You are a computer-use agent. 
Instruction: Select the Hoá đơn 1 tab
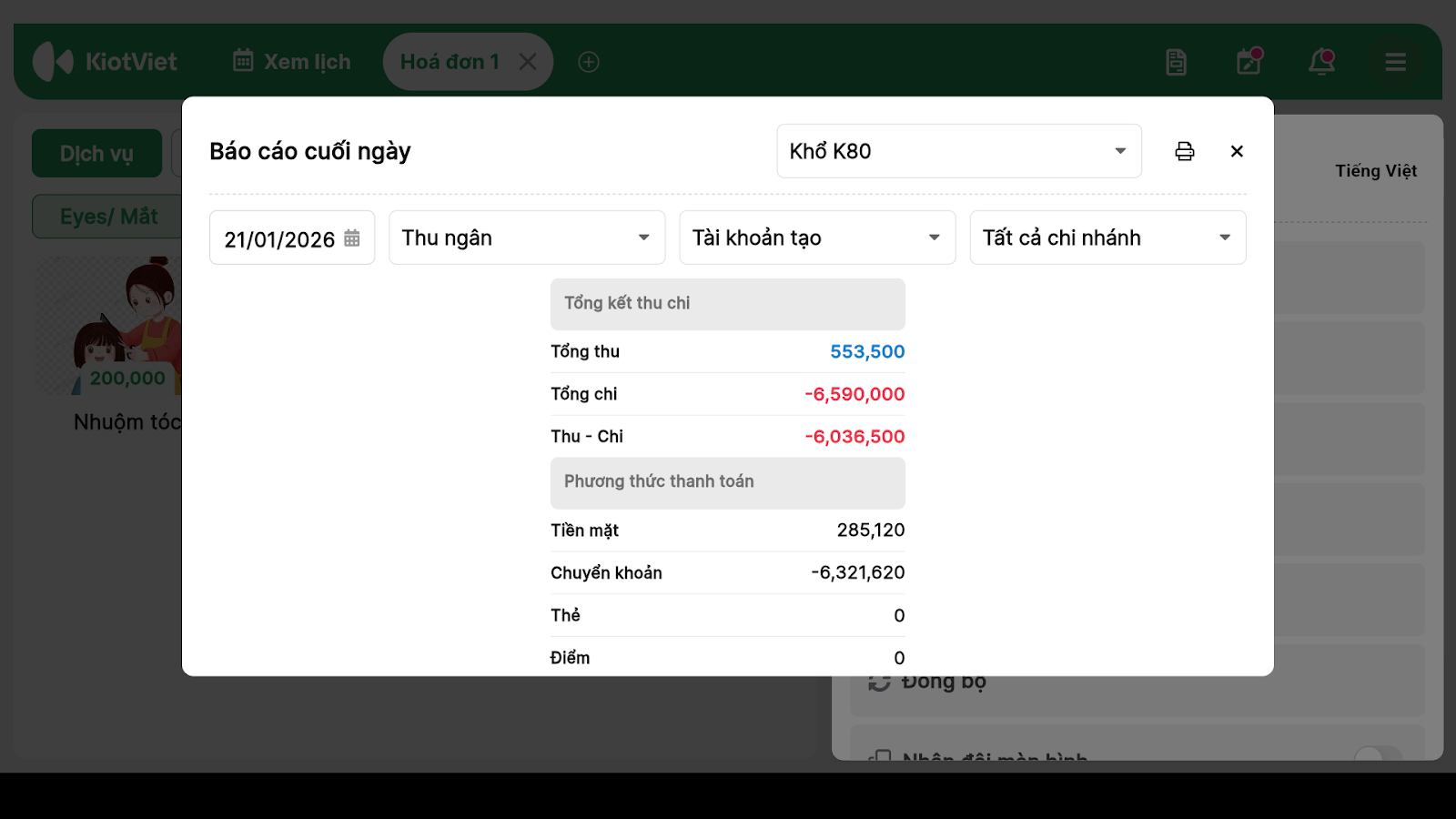[450, 62]
